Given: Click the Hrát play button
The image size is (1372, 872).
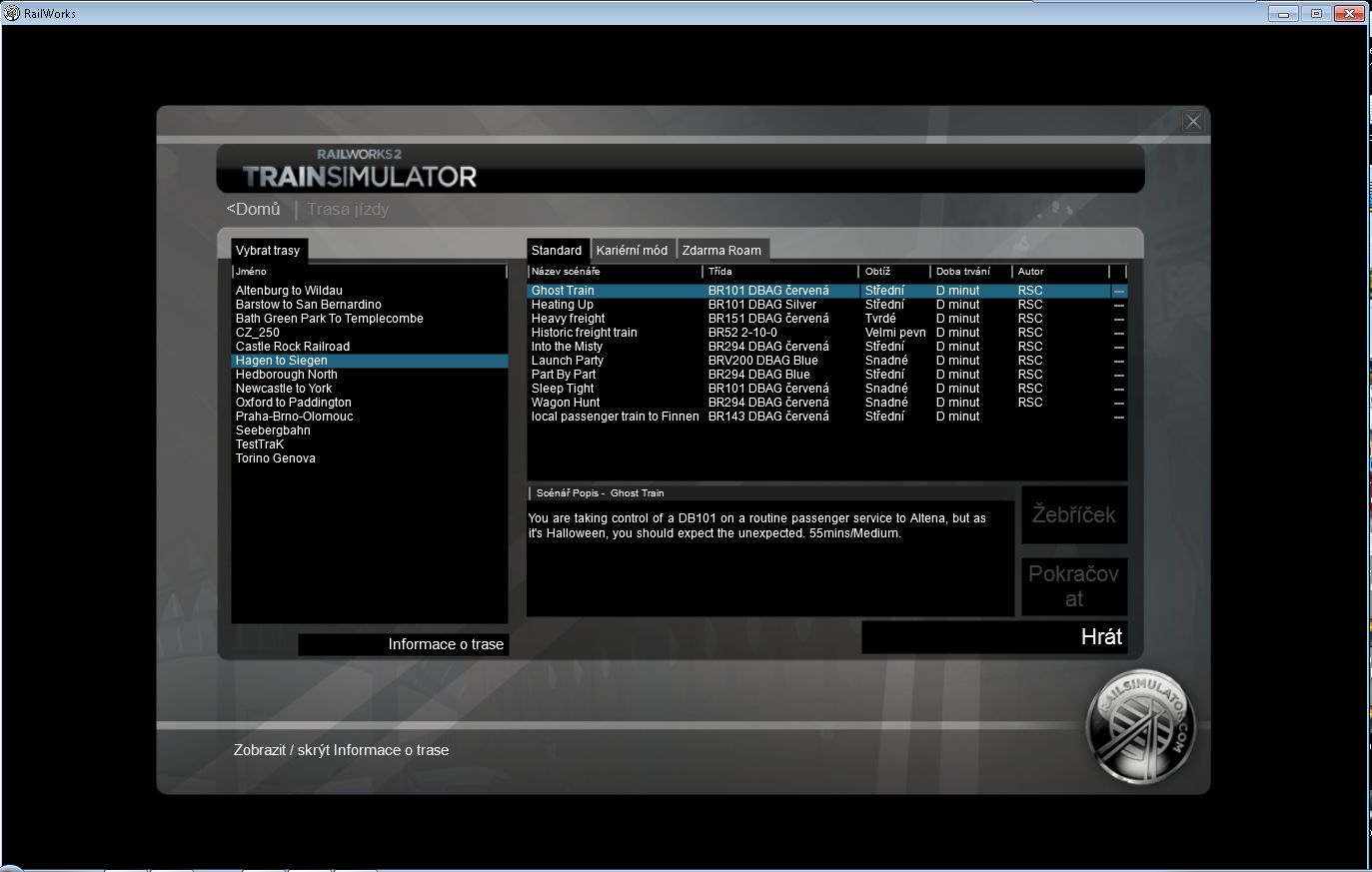Looking at the screenshot, I should tap(994, 637).
